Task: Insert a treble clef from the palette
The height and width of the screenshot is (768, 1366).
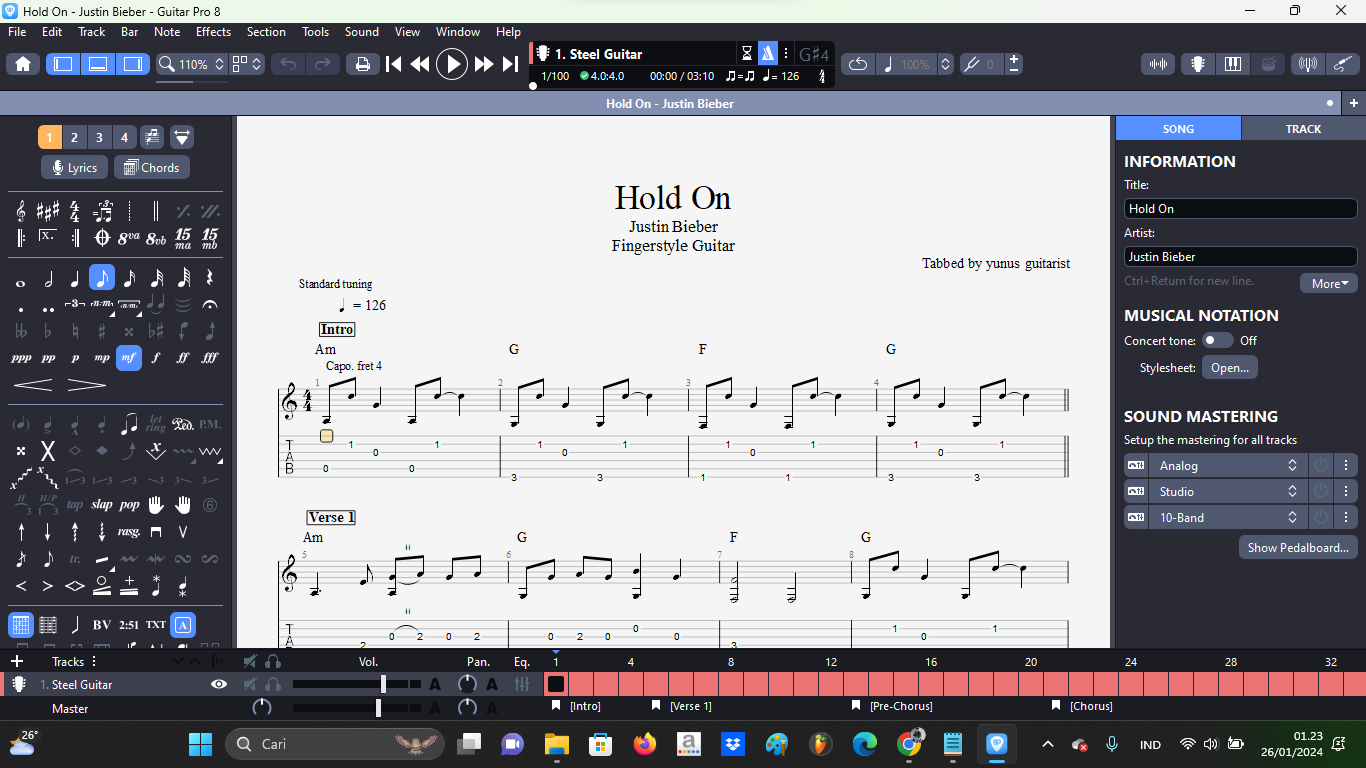Action: point(21,211)
